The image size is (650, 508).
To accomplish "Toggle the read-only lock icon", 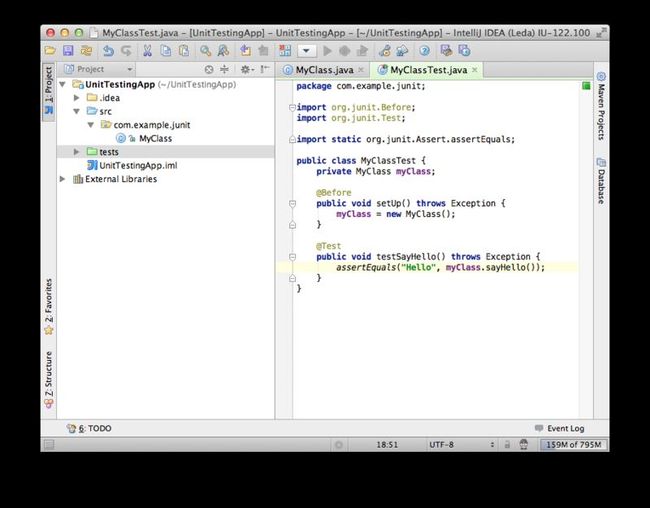I will [x=507, y=445].
